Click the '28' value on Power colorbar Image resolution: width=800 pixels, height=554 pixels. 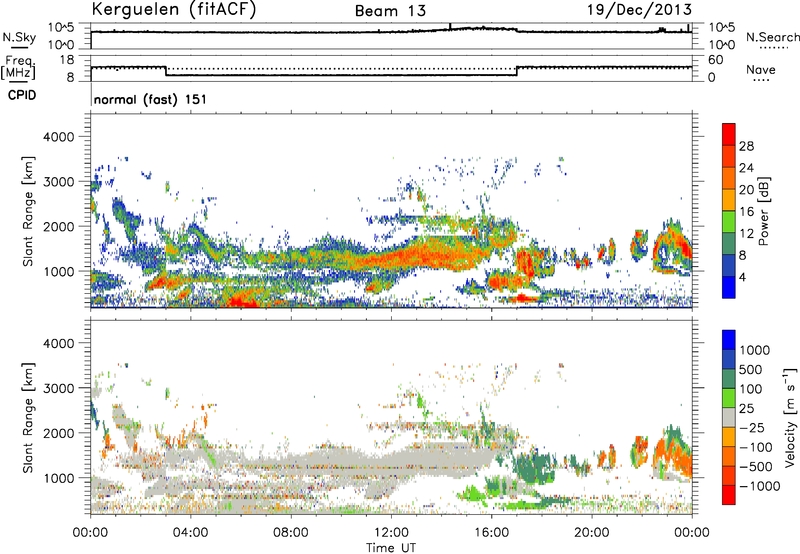click(746, 146)
